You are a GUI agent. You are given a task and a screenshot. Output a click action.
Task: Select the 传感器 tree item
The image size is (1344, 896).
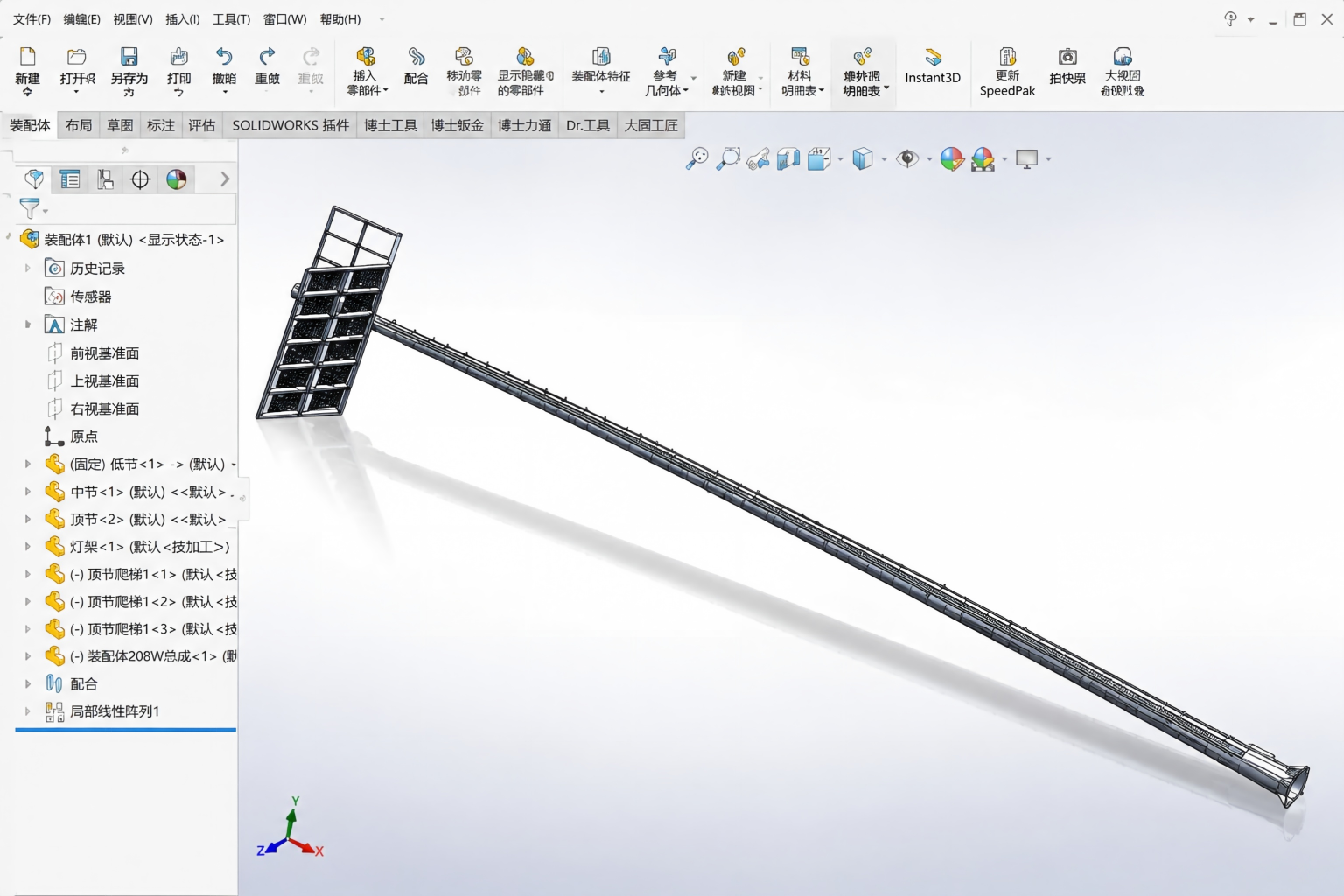pyautogui.click(x=90, y=297)
